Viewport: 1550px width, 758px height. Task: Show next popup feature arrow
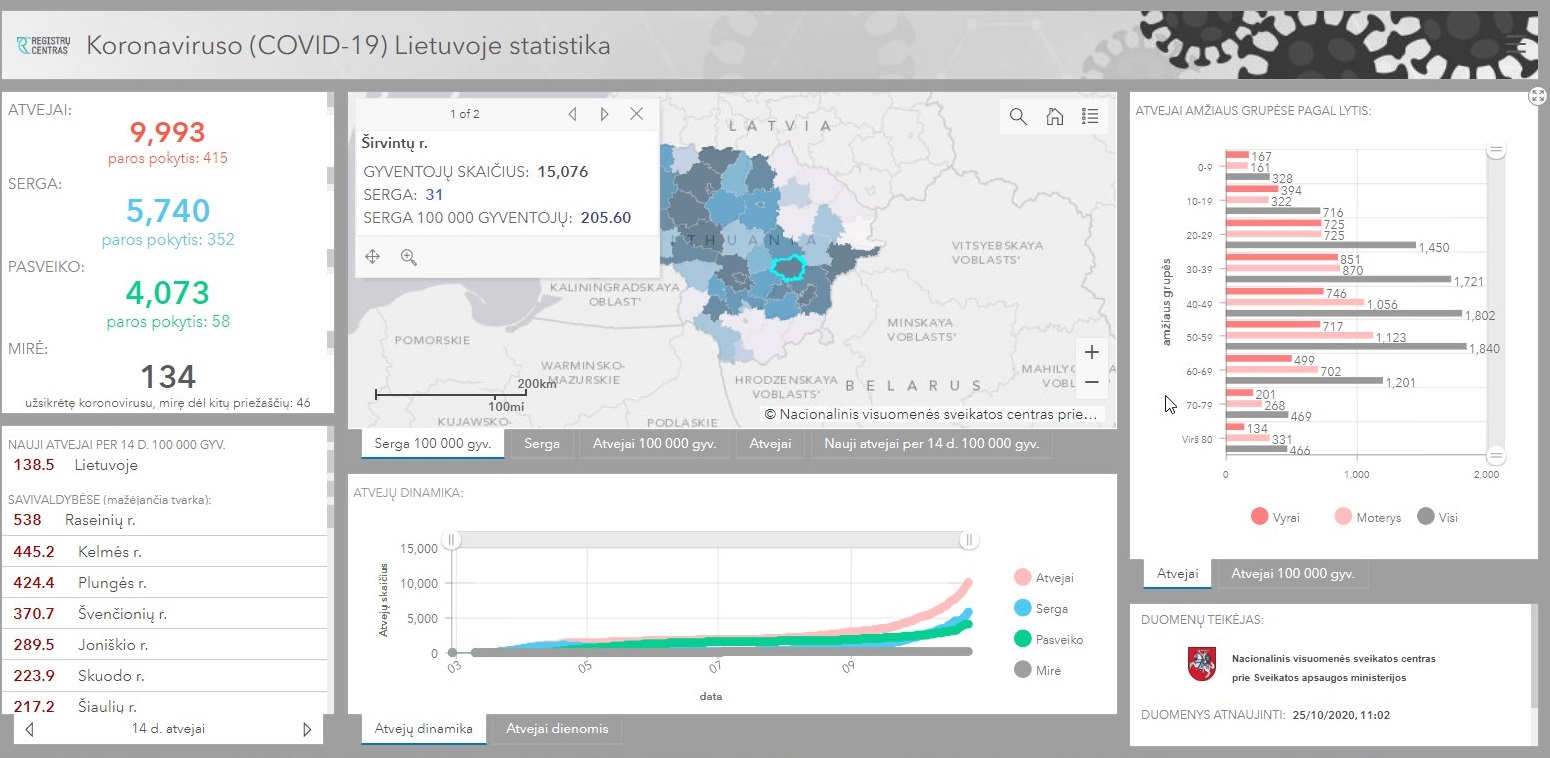(604, 114)
